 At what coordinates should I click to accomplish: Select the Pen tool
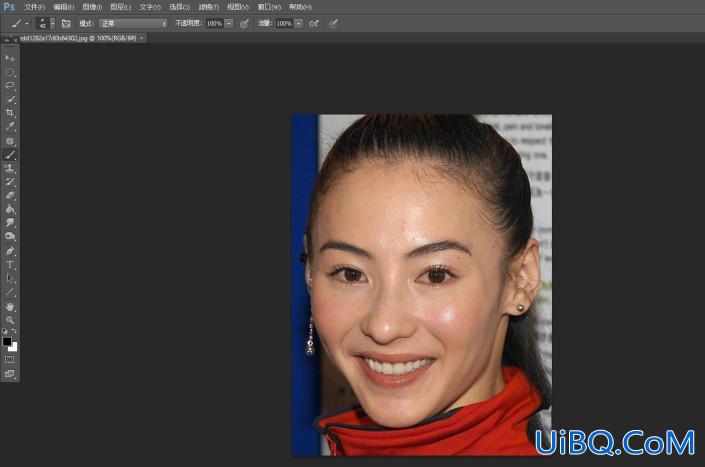pos(10,251)
